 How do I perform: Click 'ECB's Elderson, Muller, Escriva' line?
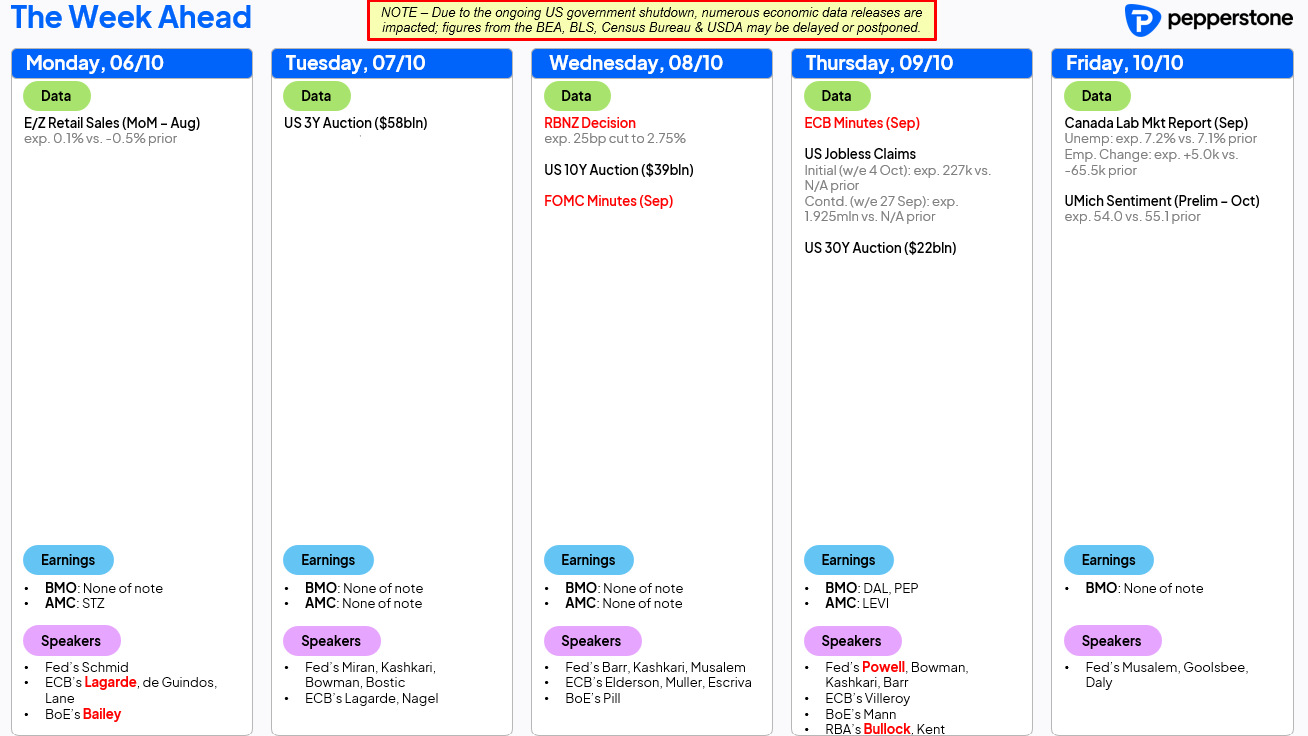[x=658, y=683]
